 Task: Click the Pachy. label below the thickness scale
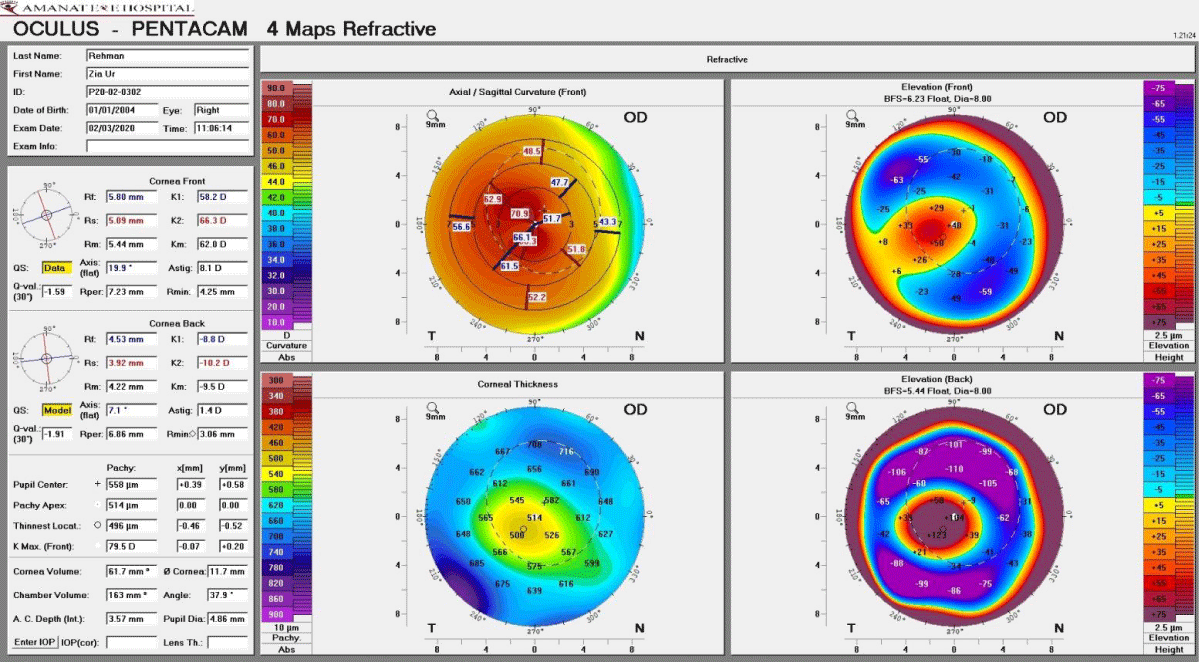(287, 638)
